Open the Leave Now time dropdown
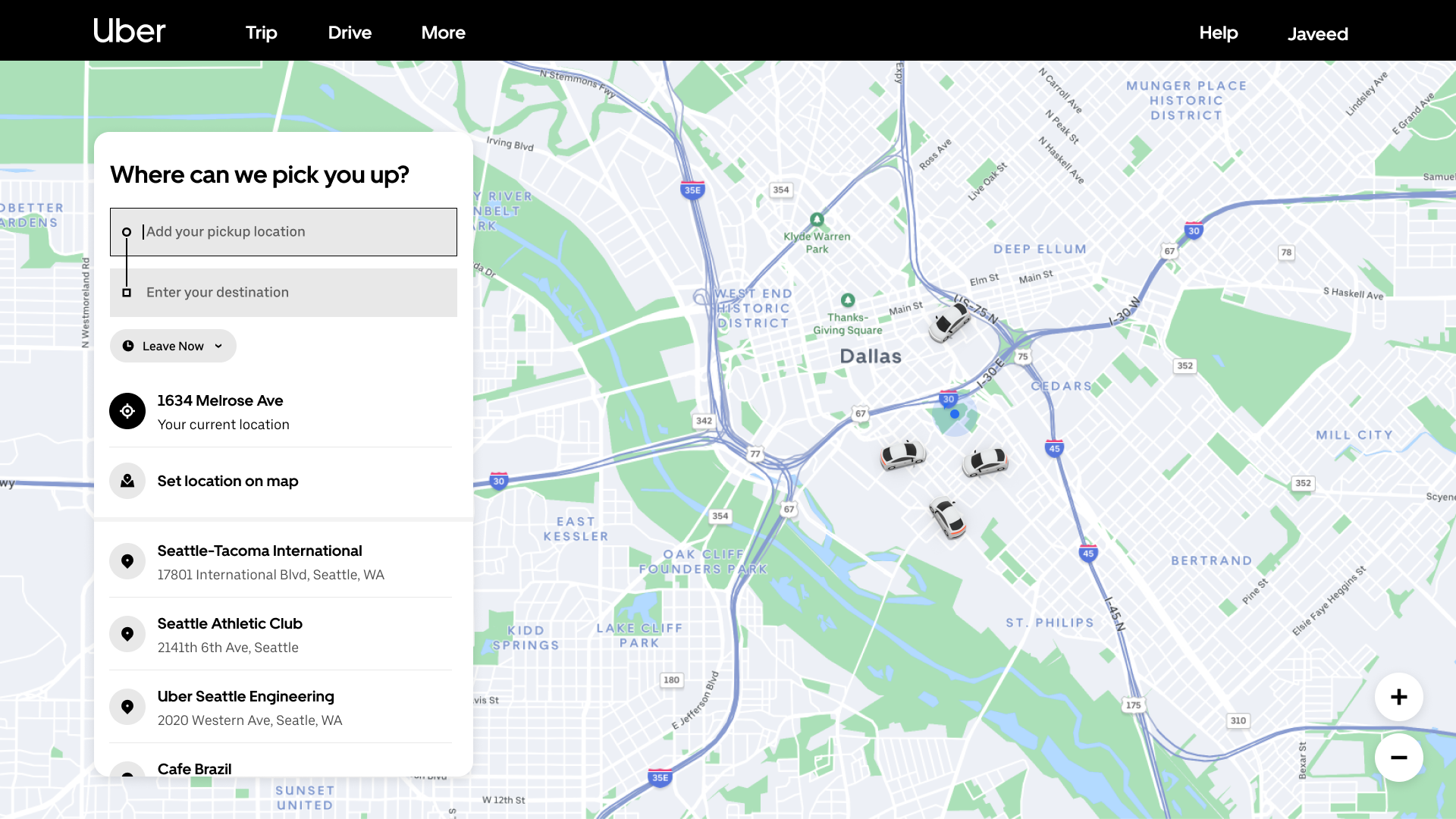The image size is (1456, 819). click(173, 346)
